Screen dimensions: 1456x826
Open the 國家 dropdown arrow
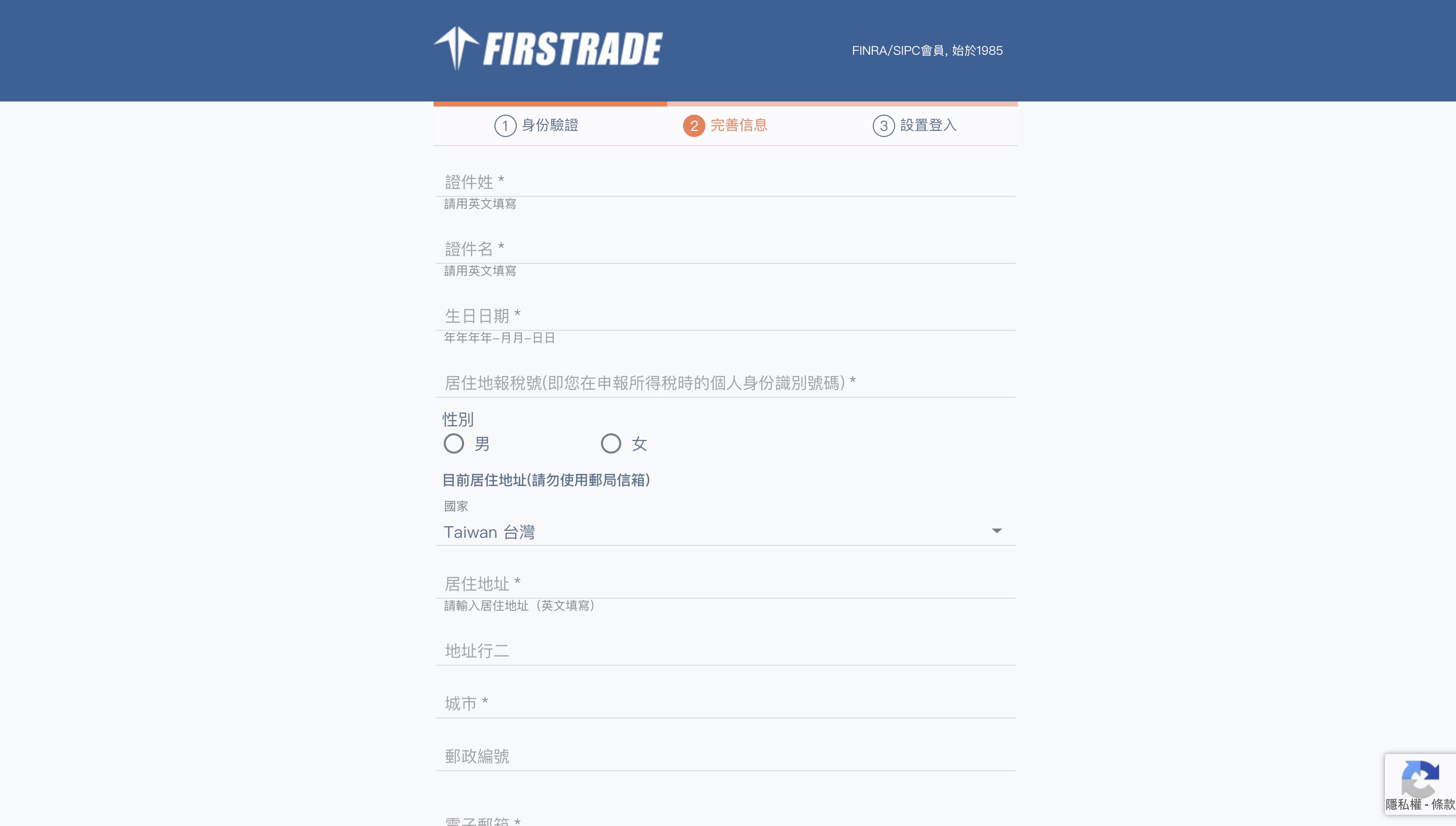click(996, 531)
